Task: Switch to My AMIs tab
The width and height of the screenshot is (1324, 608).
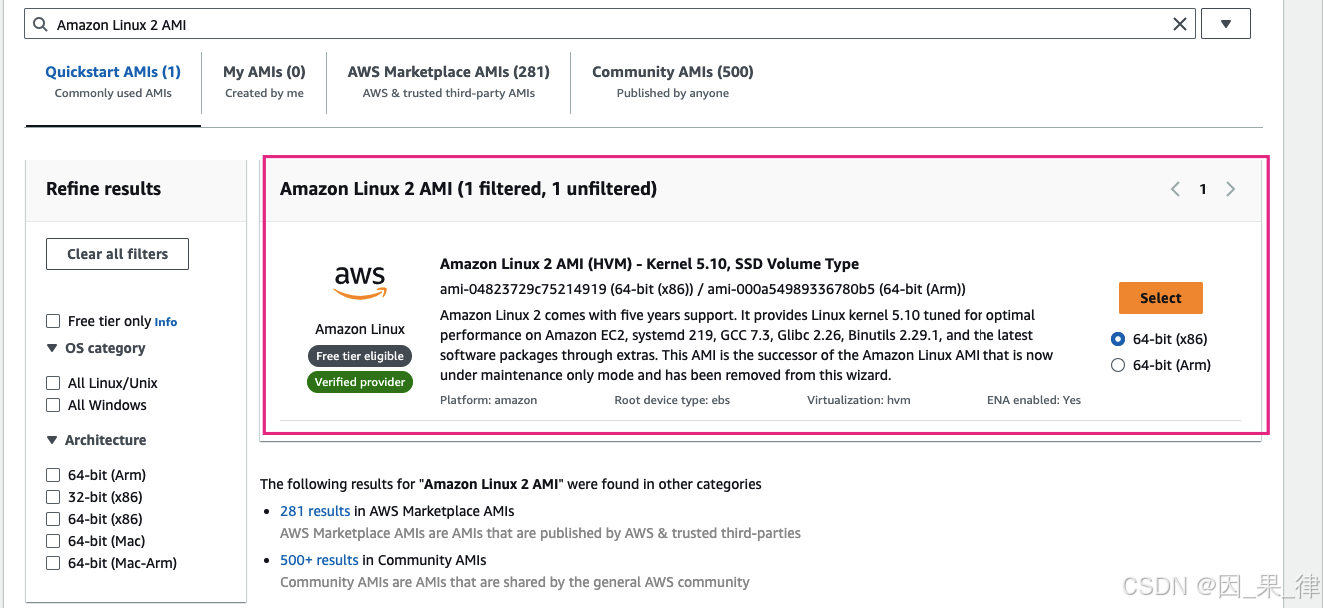Action: tap(264, 81)
